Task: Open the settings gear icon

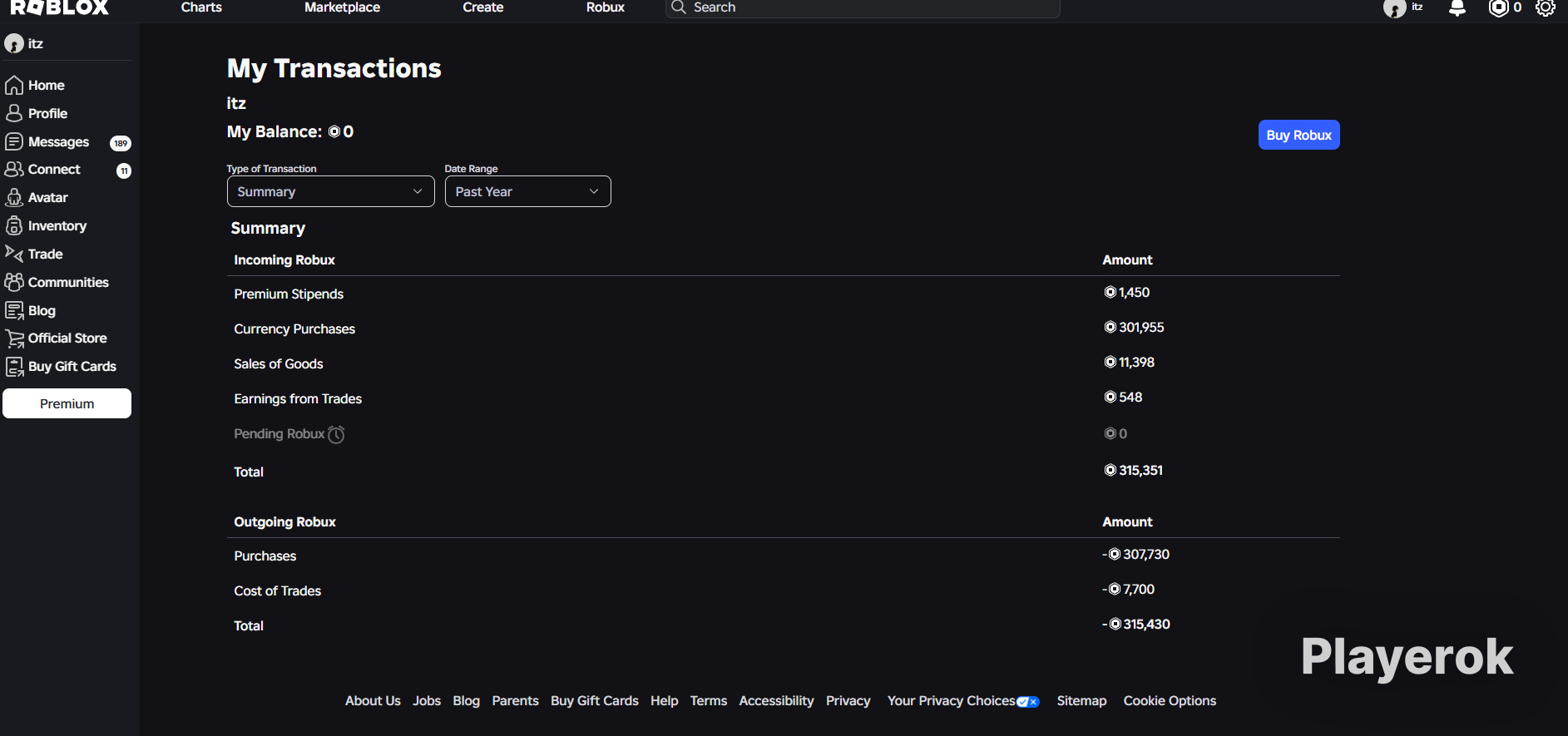Action: tap(1546, 7)
